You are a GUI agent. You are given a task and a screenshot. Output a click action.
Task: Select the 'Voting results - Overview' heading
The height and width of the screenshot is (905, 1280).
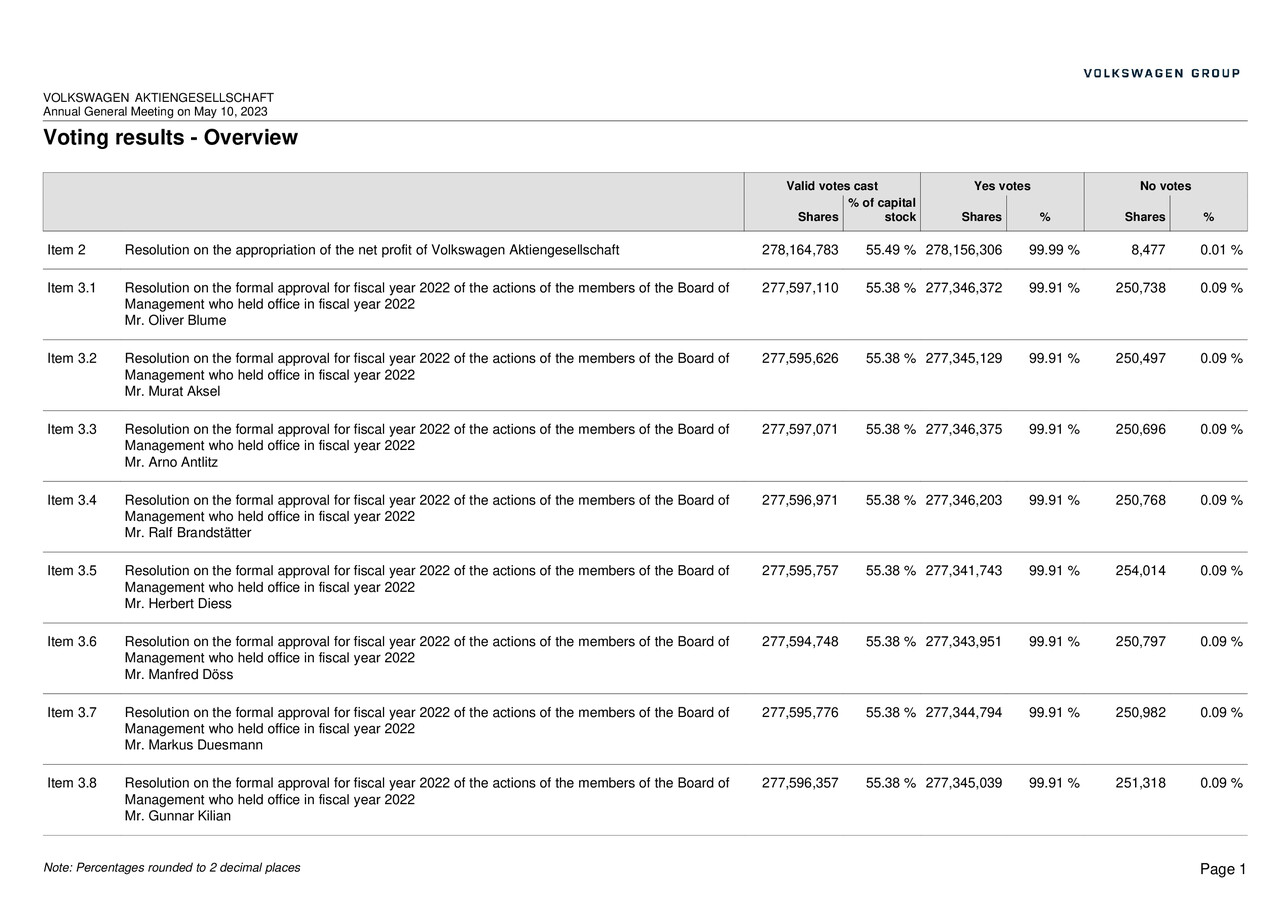170,137
